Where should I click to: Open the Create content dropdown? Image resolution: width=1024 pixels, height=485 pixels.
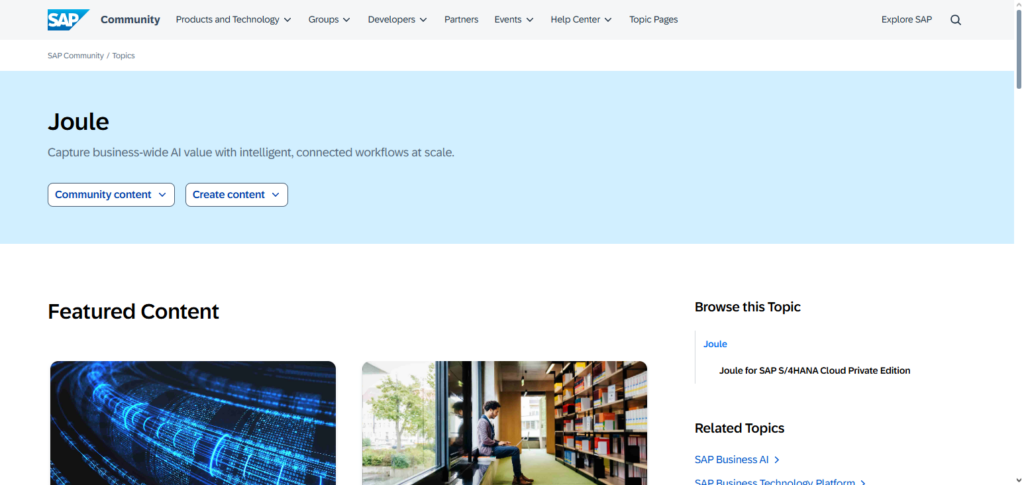click(236, 195)
